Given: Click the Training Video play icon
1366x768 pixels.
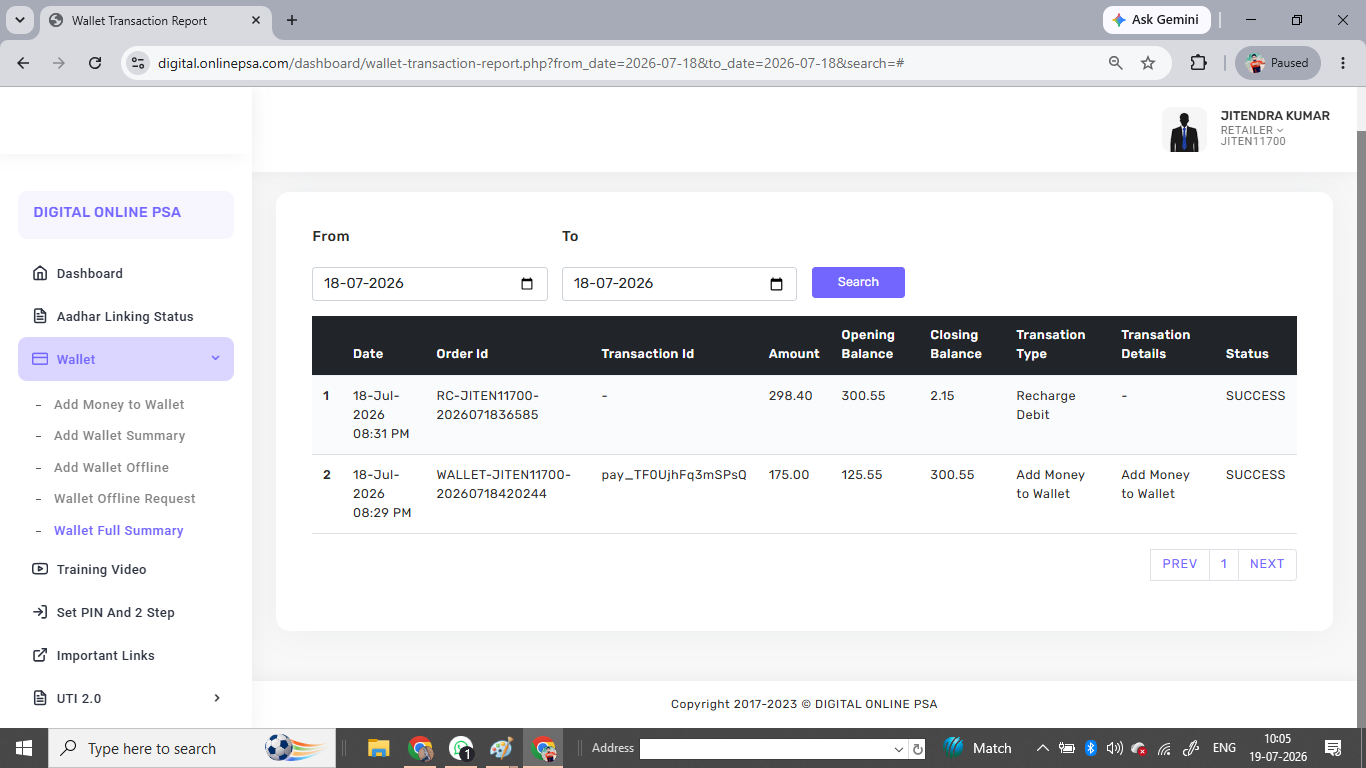Looking at the screenshot, I should tap(40, 569).
